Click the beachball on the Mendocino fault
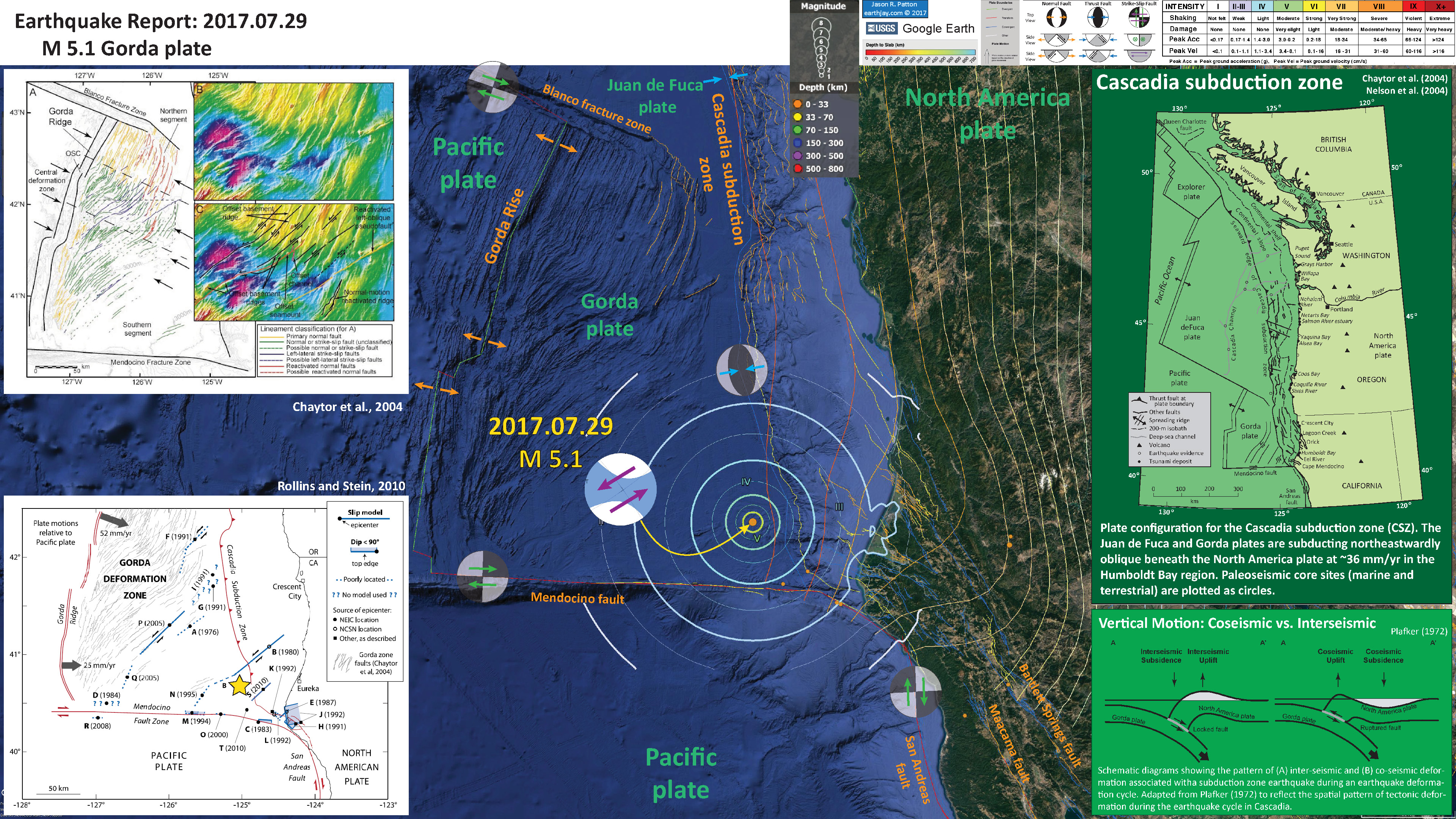The height and width of the screenshot is (819, 1456). [x=482, y=576]
